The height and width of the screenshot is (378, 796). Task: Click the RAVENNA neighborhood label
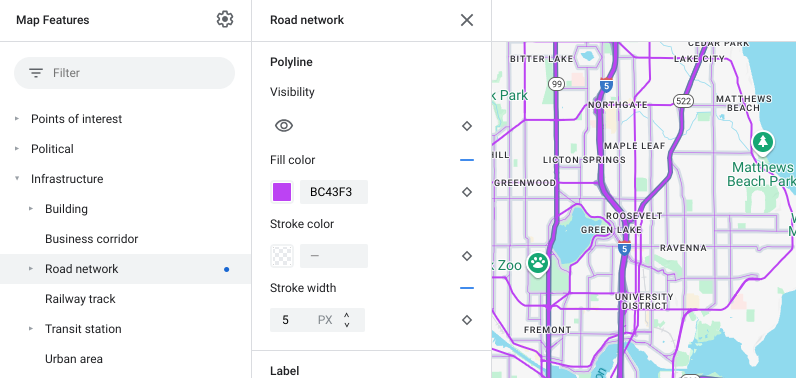pos(683,248)
